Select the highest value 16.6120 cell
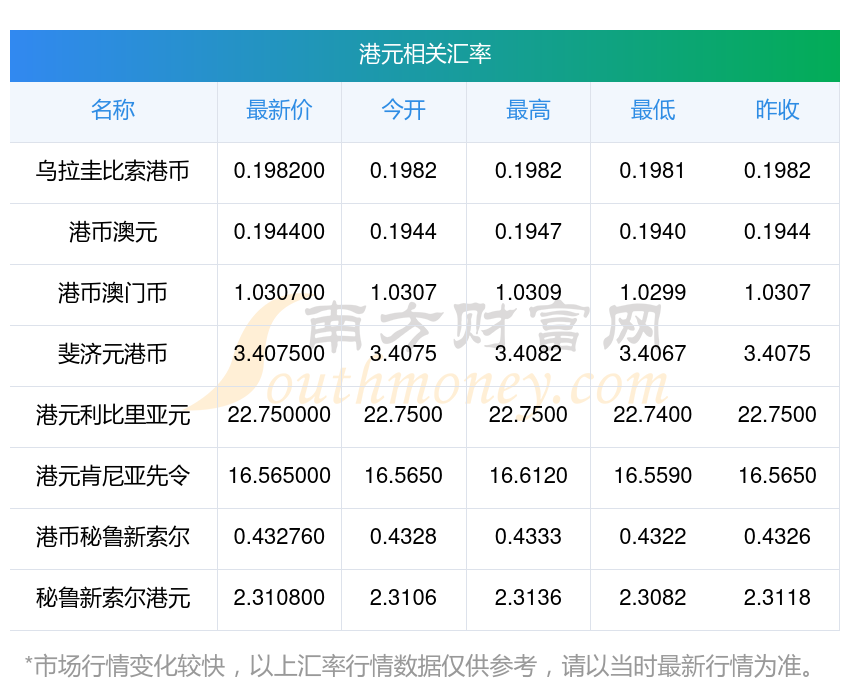 [x=528, y=476]
